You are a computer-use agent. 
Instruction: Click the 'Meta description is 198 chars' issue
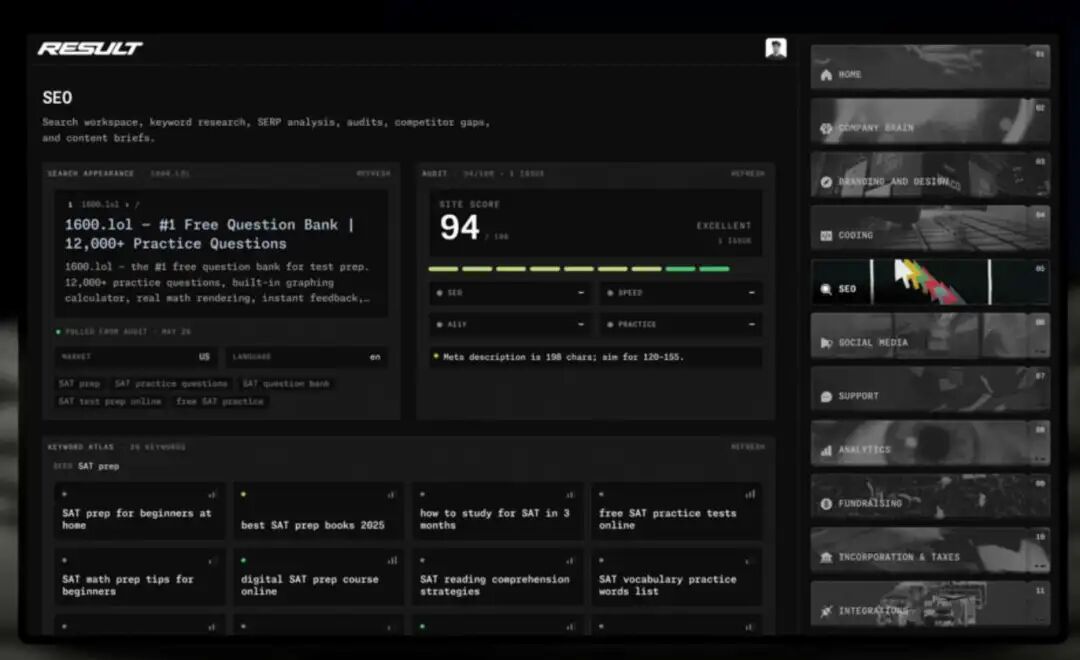(595, 357)
